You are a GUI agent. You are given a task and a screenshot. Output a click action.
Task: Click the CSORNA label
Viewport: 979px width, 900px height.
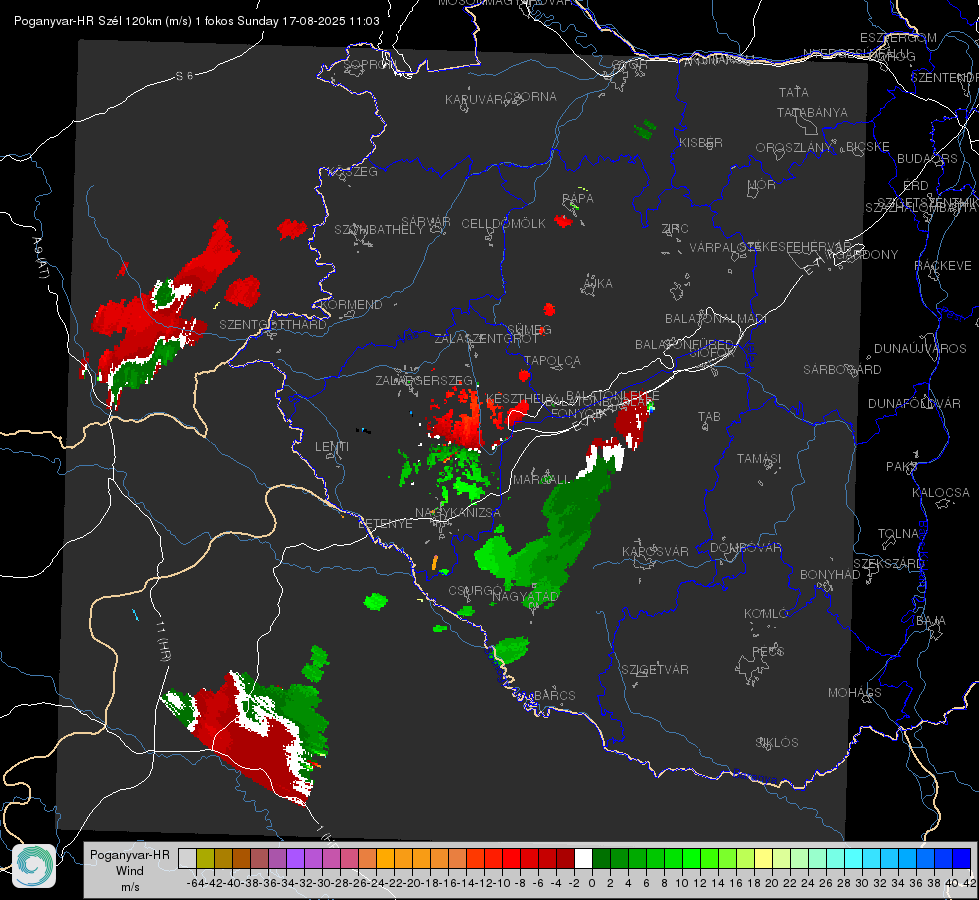coord(531,97)
